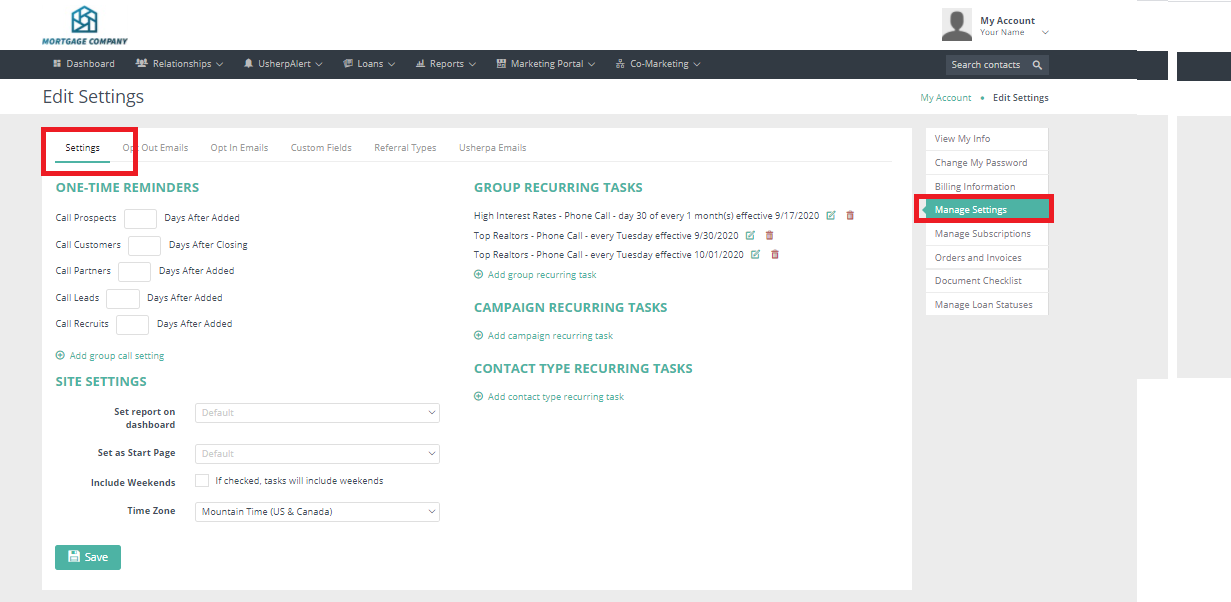Enable the Include Weekends checkbox
The width and height of the screenshot is (1231, 602).
pos(202,481)
